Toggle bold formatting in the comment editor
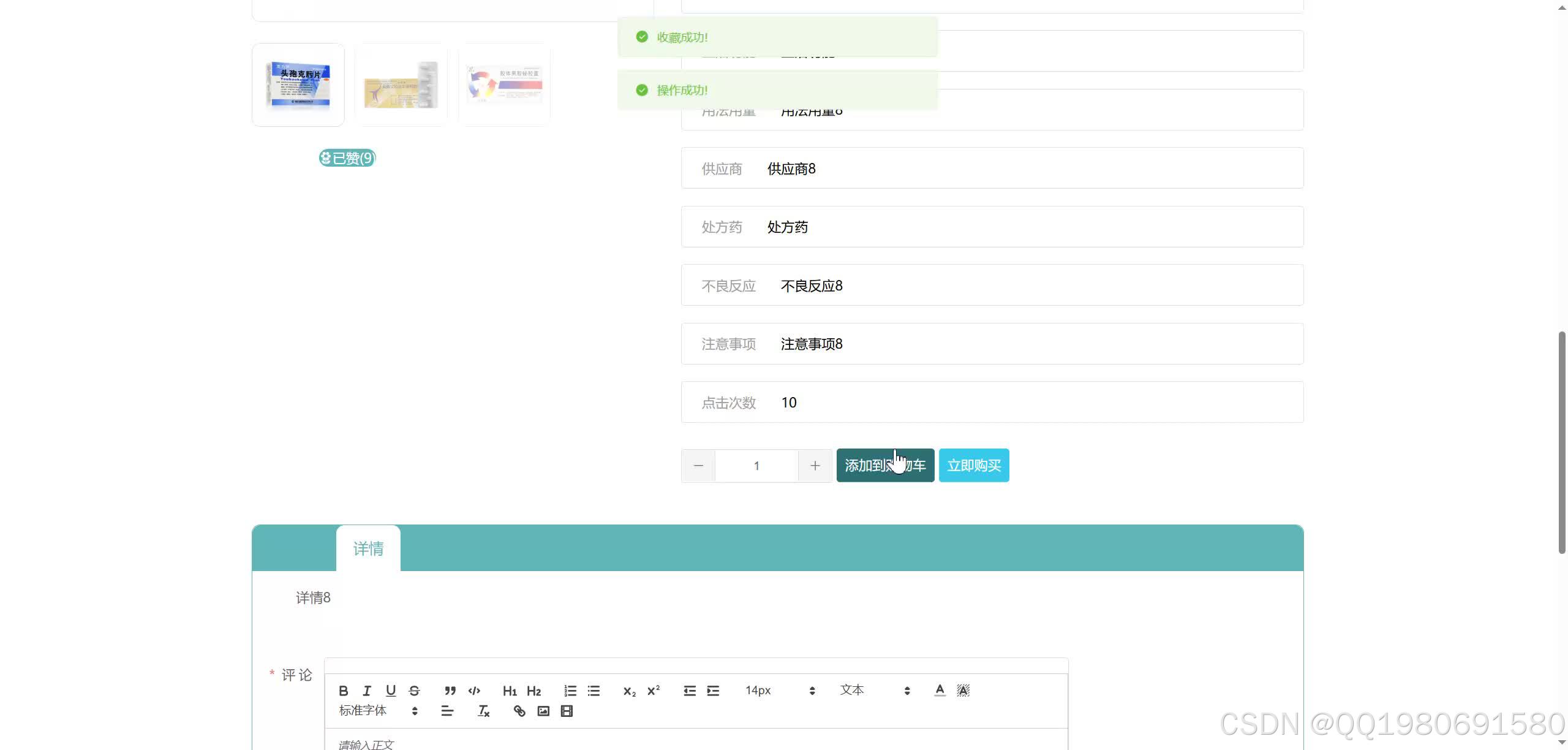The width and height of the screenshot is (1568, 750). click(344, 691)
